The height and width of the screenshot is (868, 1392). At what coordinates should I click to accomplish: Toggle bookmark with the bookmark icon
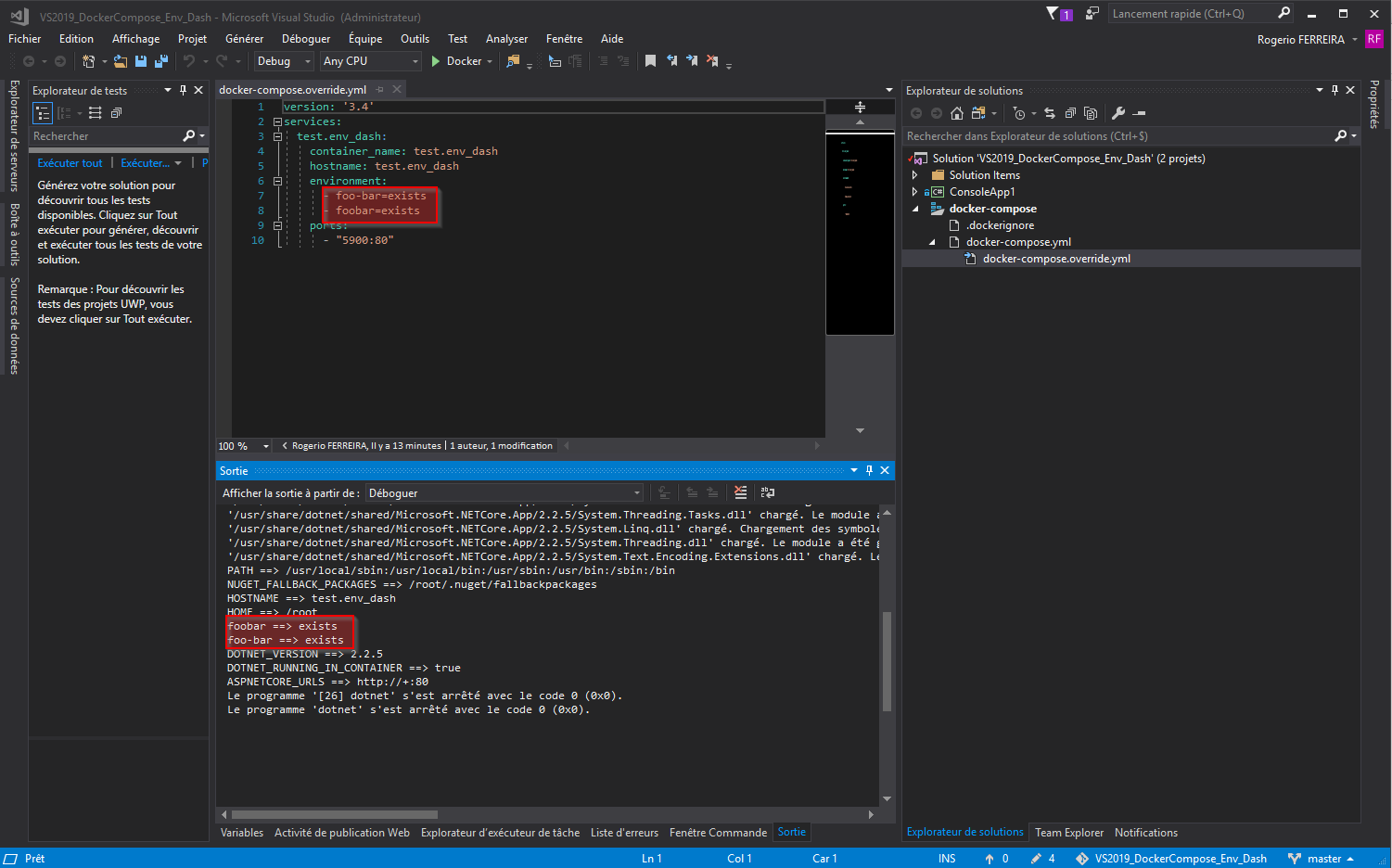click(x=650, y=61)
